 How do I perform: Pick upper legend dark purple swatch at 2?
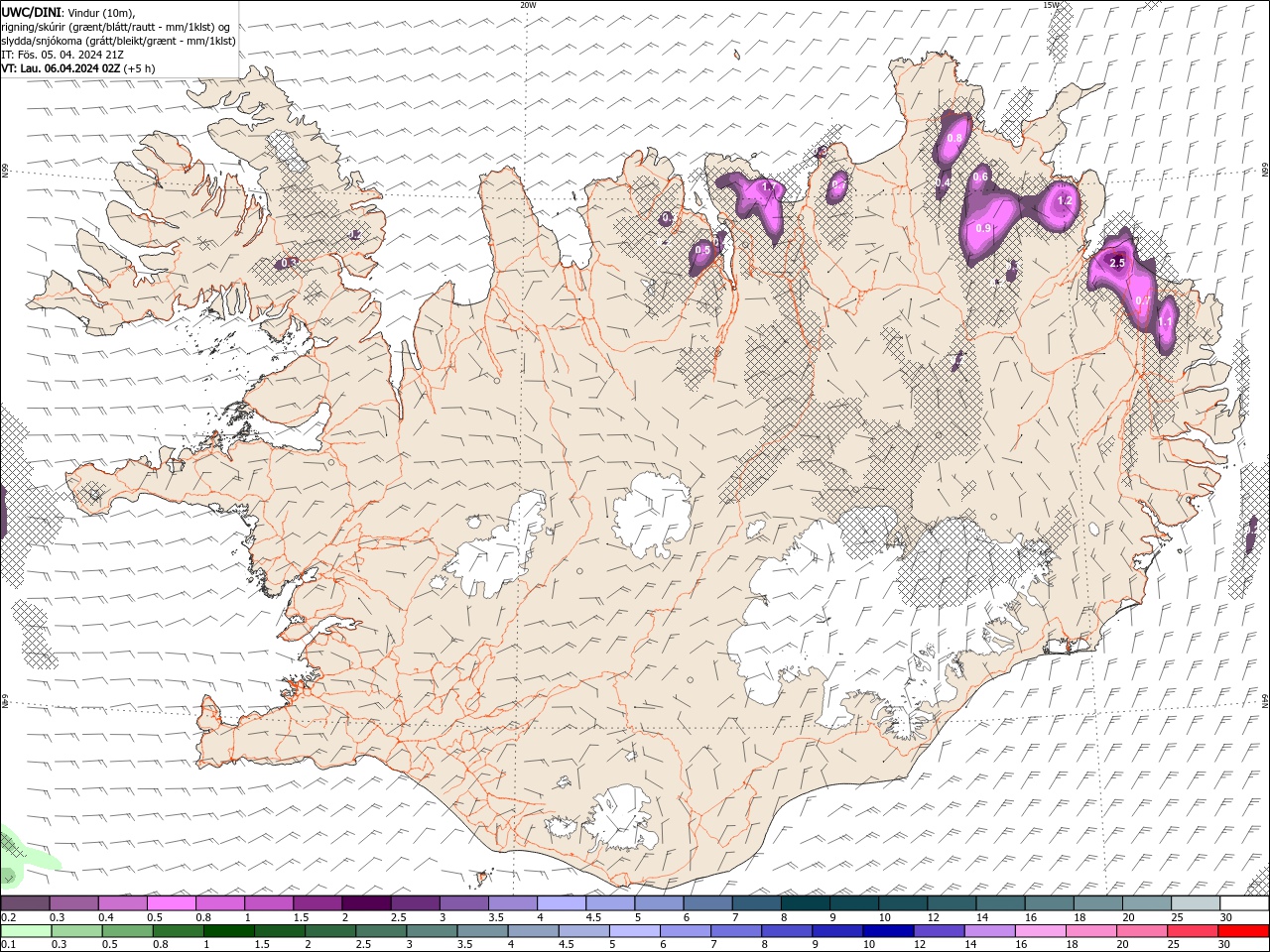tap(366, 903)
